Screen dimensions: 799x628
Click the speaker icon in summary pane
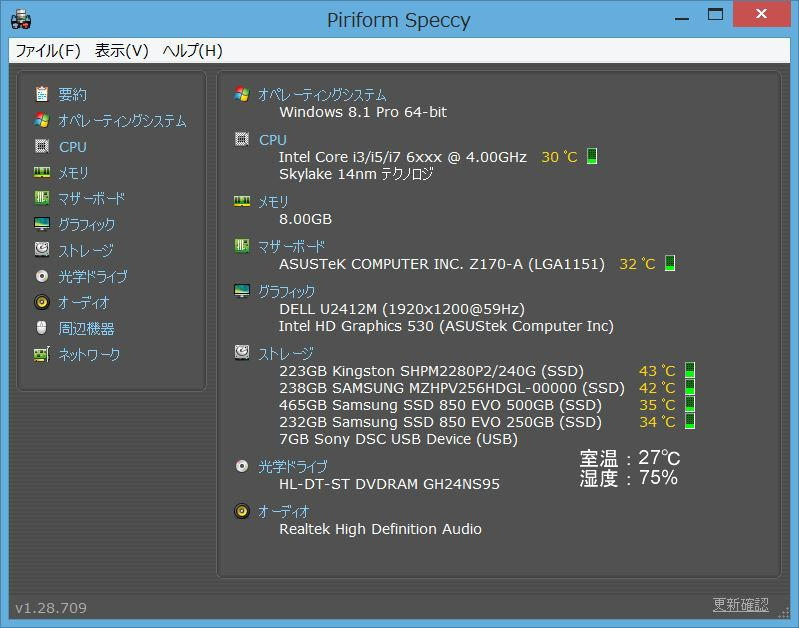click(x=242, y=511)
